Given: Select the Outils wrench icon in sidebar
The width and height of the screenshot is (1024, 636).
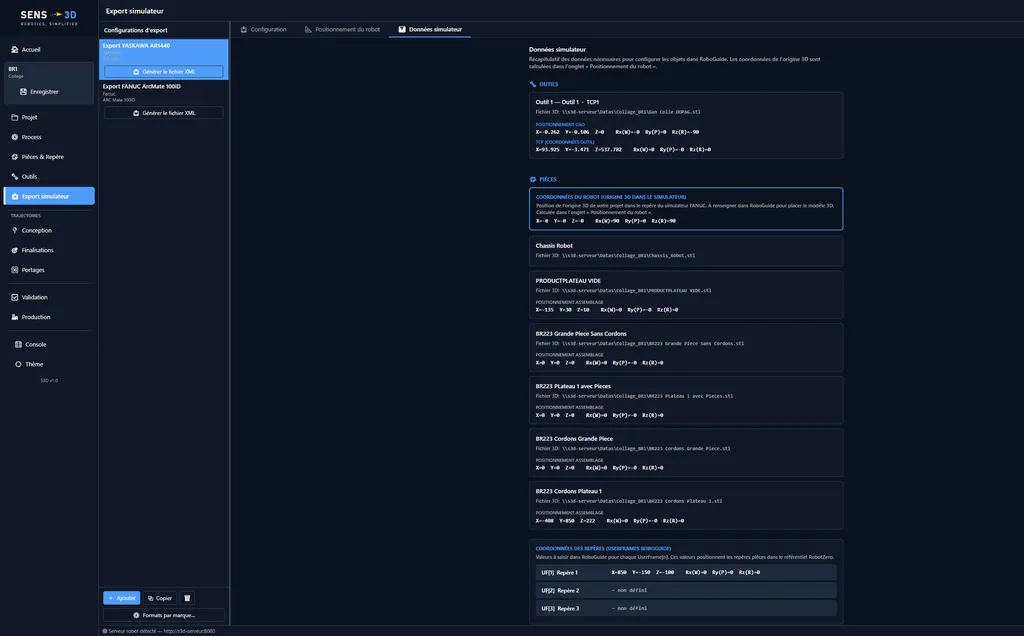Looking at the screenshot, I should [x=15, y=176].
